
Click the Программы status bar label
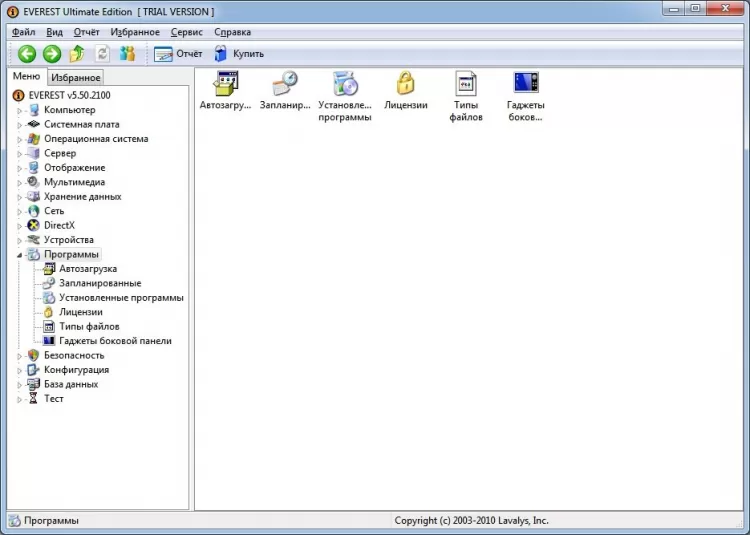[x=51, y=521]
